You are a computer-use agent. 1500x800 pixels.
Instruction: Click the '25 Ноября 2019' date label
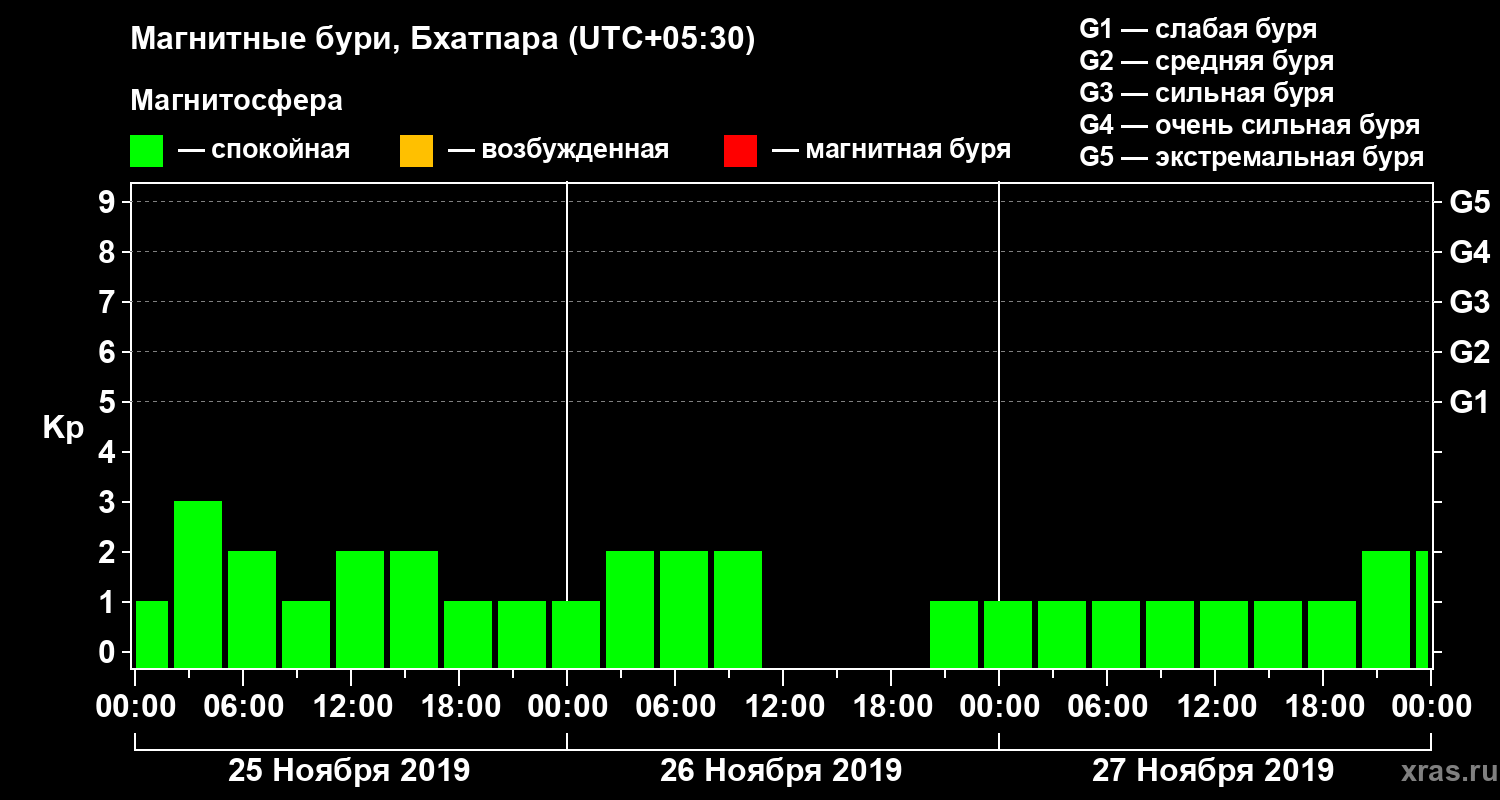349,771
